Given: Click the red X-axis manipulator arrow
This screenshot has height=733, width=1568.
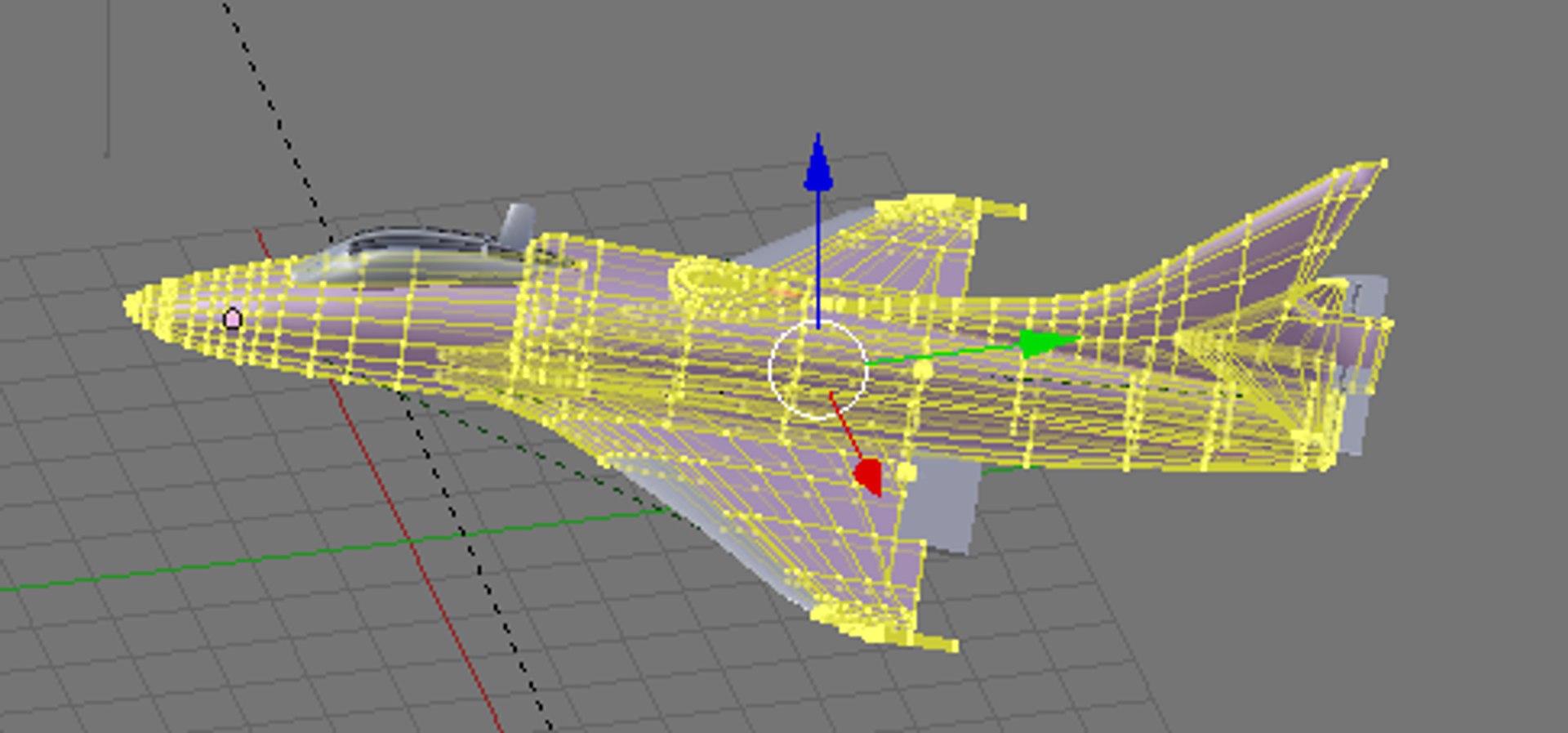Looking at the screenshot, I should (868, 476).
